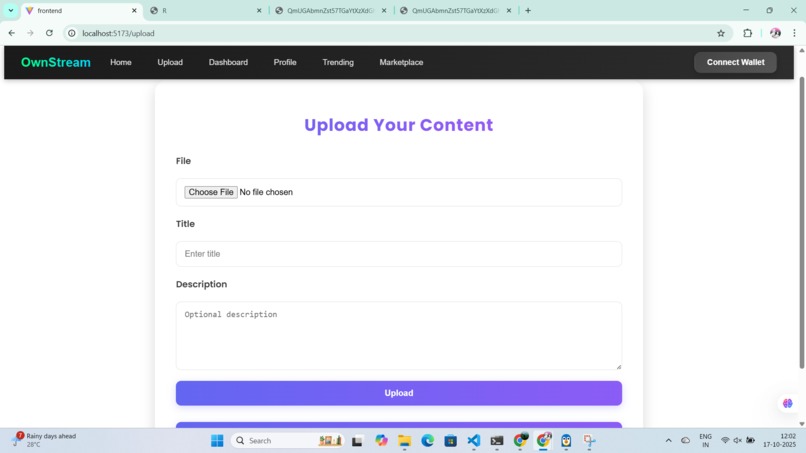Viewport: 806px width, 453px height.
Task: Open the Trending page
Action: 338,62
